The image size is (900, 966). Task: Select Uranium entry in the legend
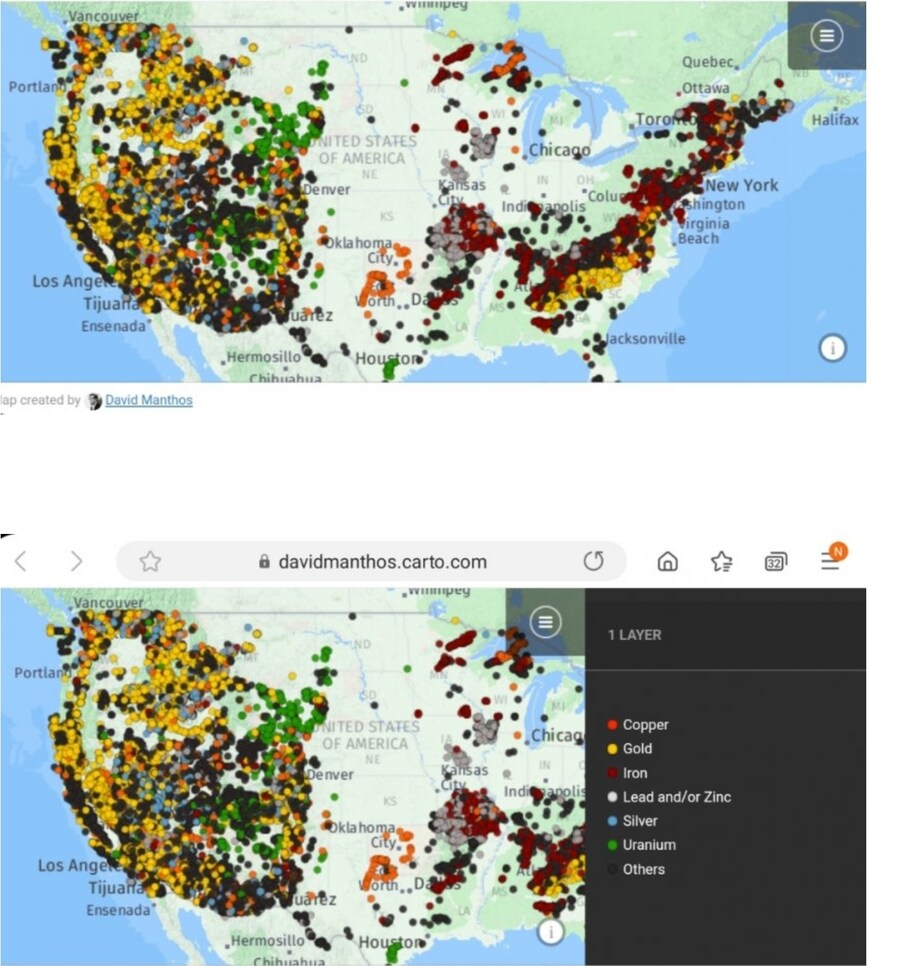tap(649, 845)
